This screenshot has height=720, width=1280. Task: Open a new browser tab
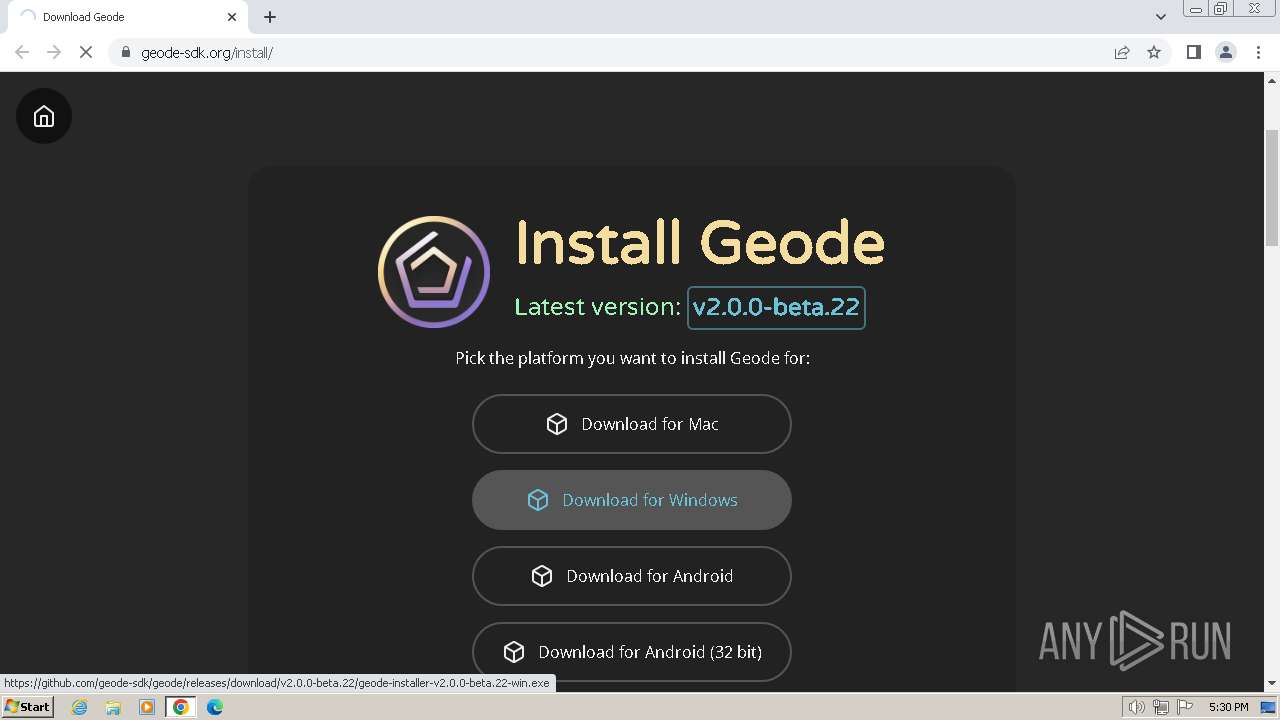click(270, 17)
